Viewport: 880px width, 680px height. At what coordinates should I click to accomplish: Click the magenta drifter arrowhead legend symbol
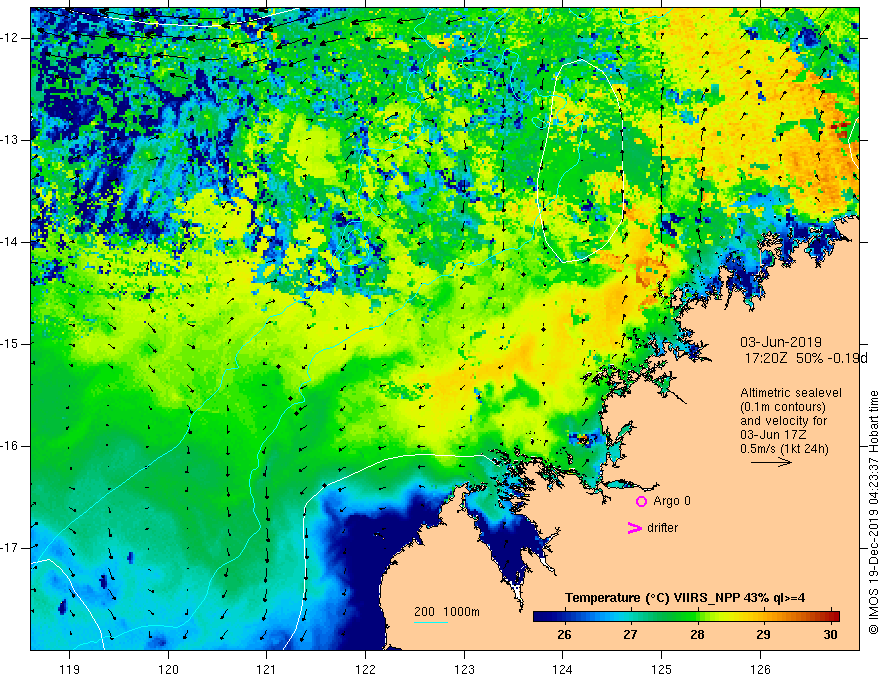635,528
